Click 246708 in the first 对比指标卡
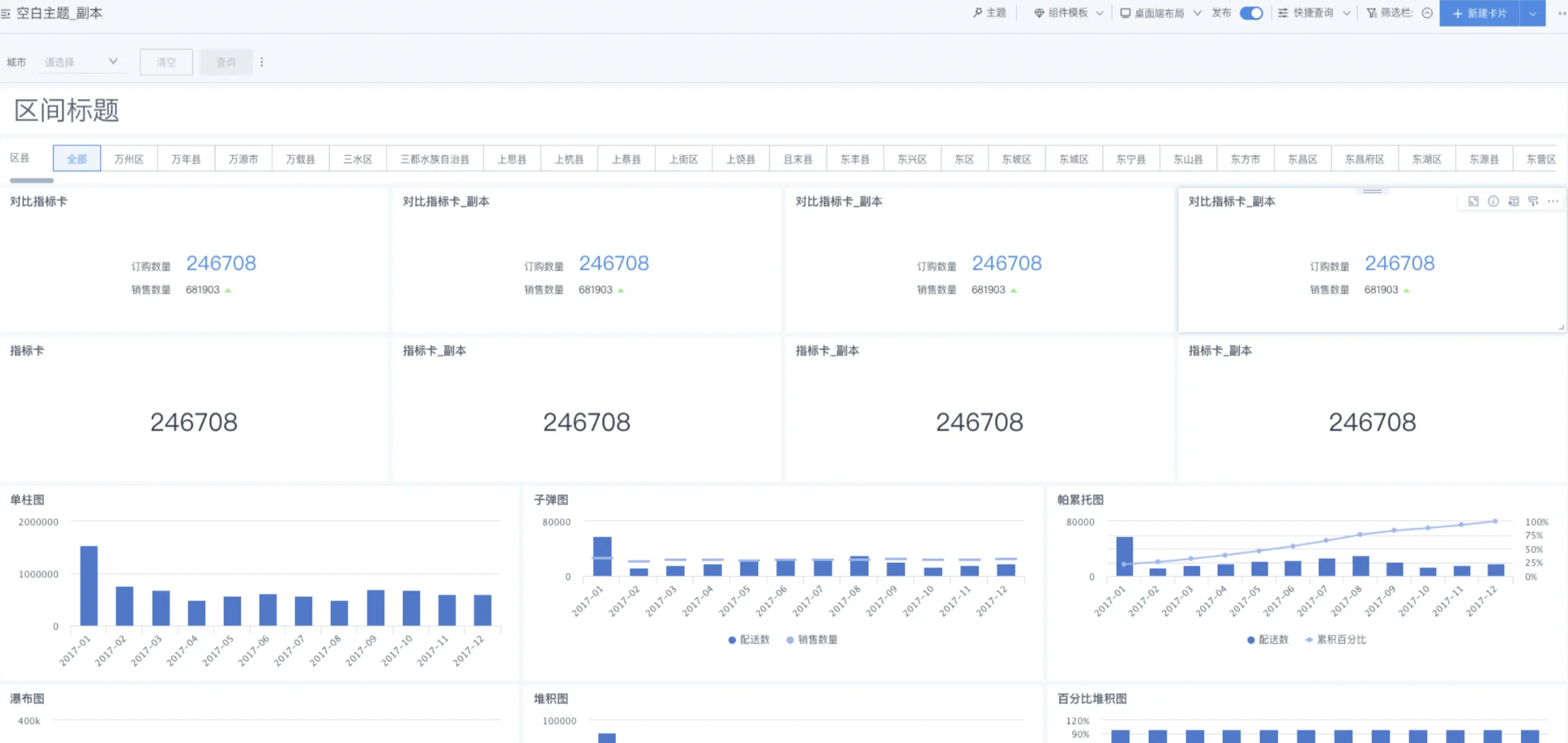 (221, 263)
